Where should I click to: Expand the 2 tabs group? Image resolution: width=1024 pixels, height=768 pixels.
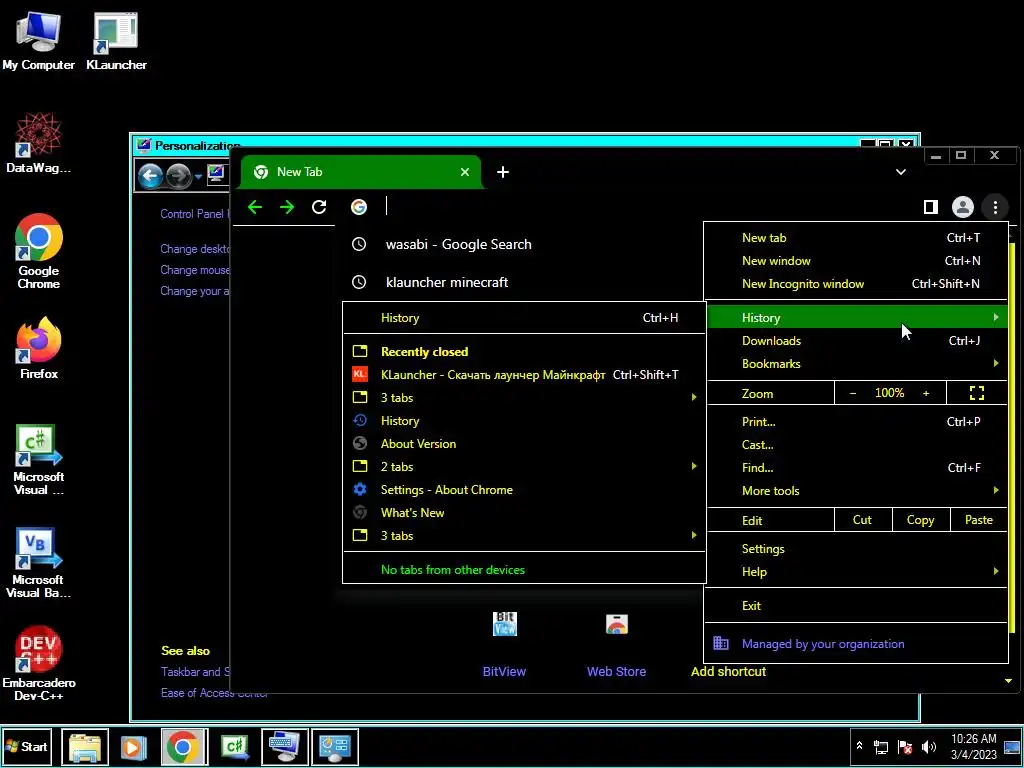[x=524, y=467]
